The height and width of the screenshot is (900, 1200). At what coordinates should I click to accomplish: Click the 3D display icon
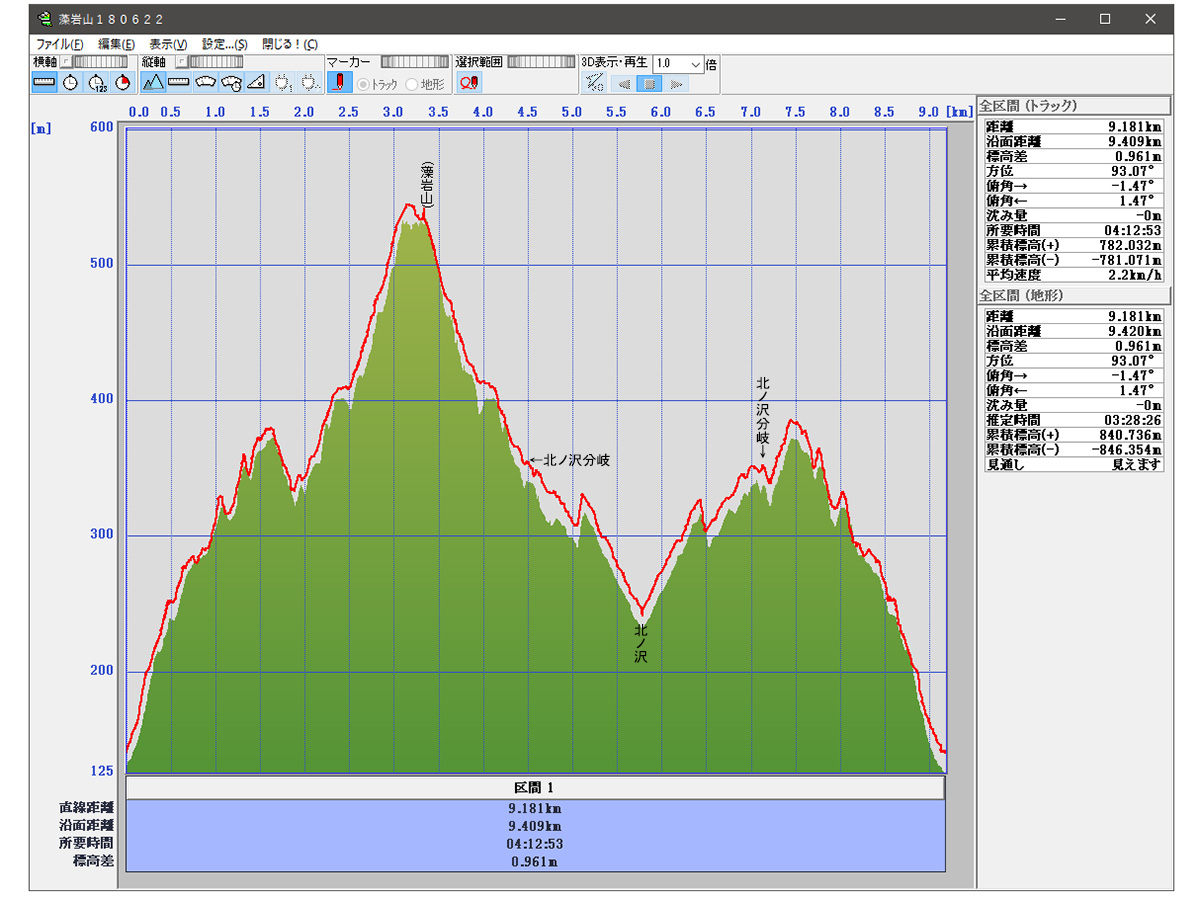(x=594, y=83)
